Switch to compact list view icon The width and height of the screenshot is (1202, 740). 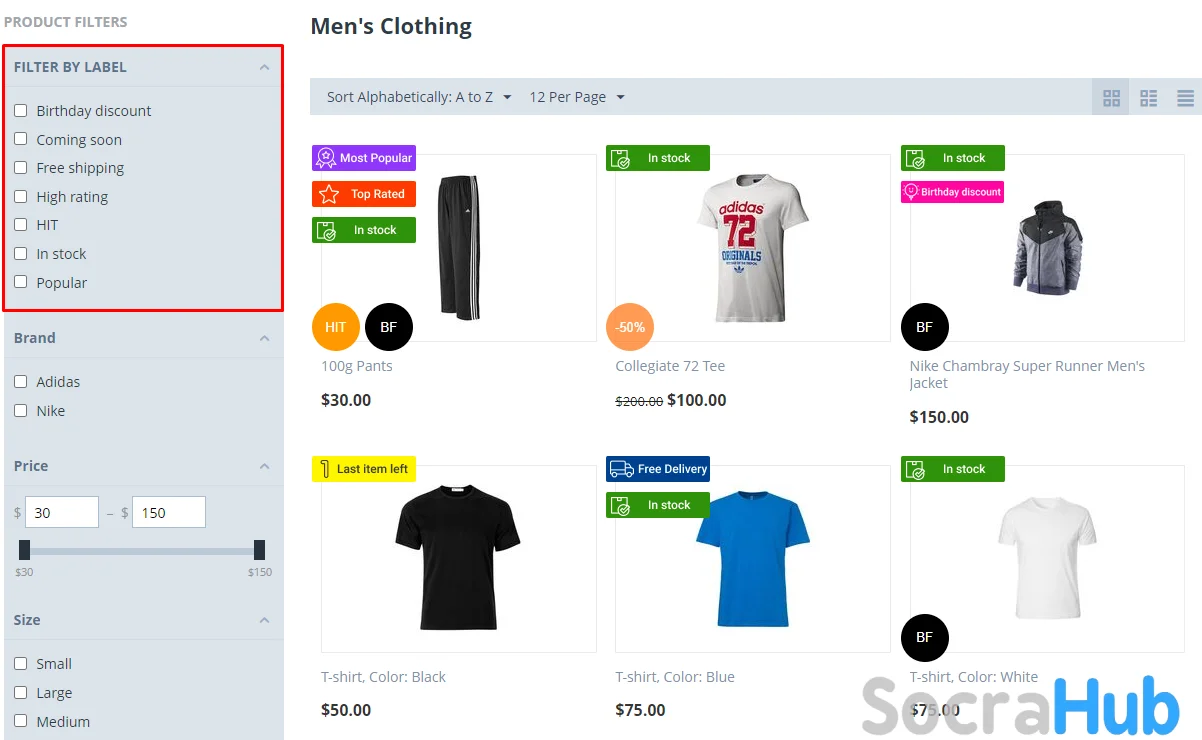point(1148,98)
